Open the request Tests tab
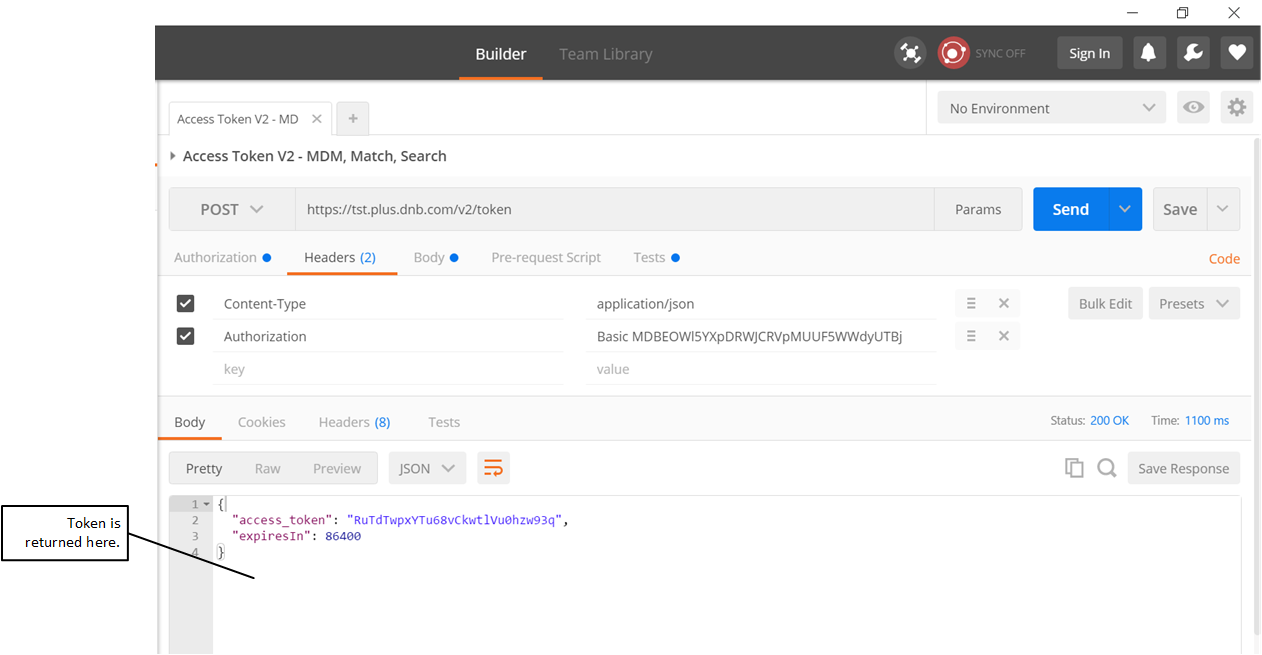This screenshot has height=655, width=1262. [x=656, y=257]
